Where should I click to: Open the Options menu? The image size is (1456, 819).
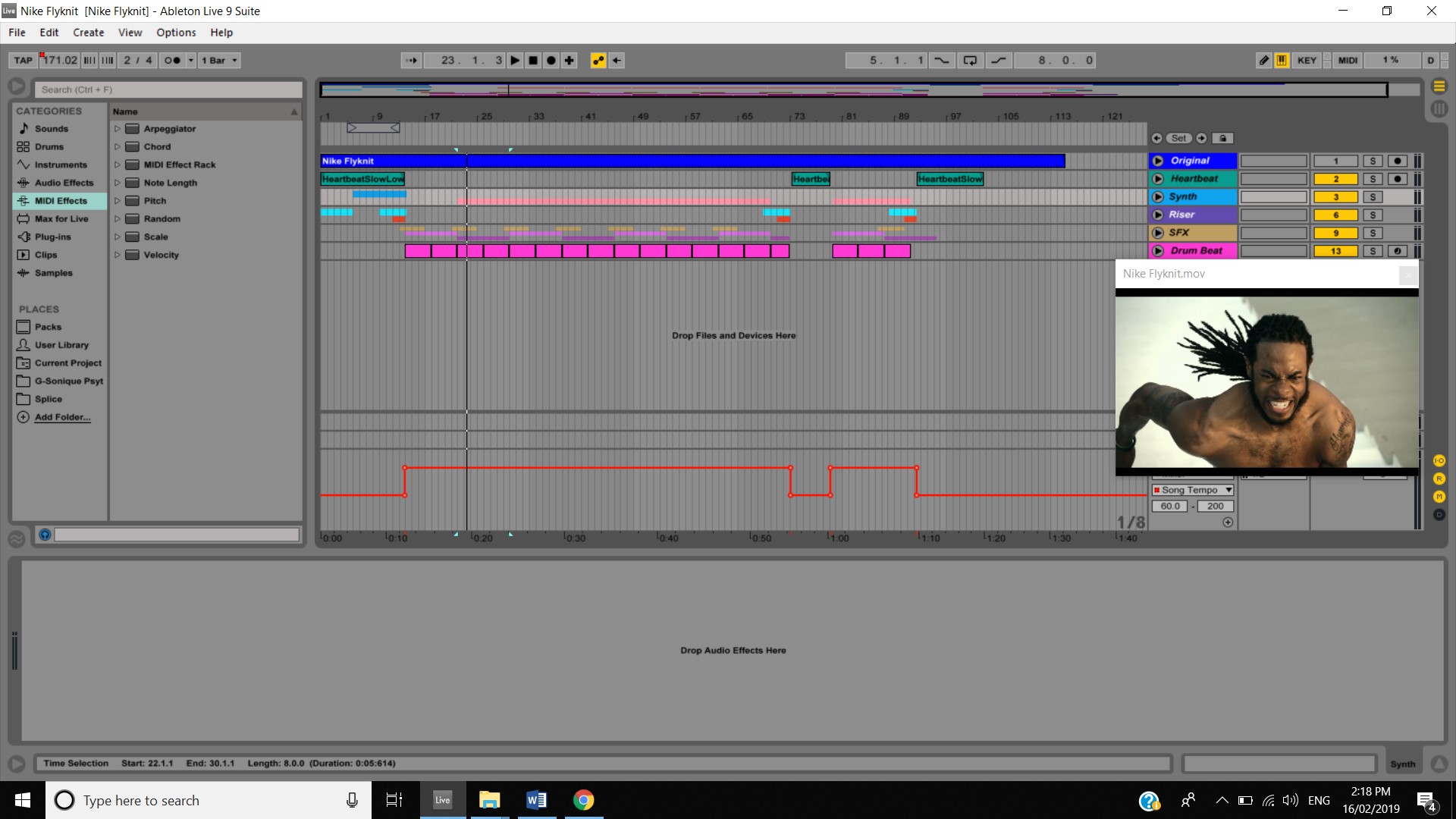click(x=176, y=33)
